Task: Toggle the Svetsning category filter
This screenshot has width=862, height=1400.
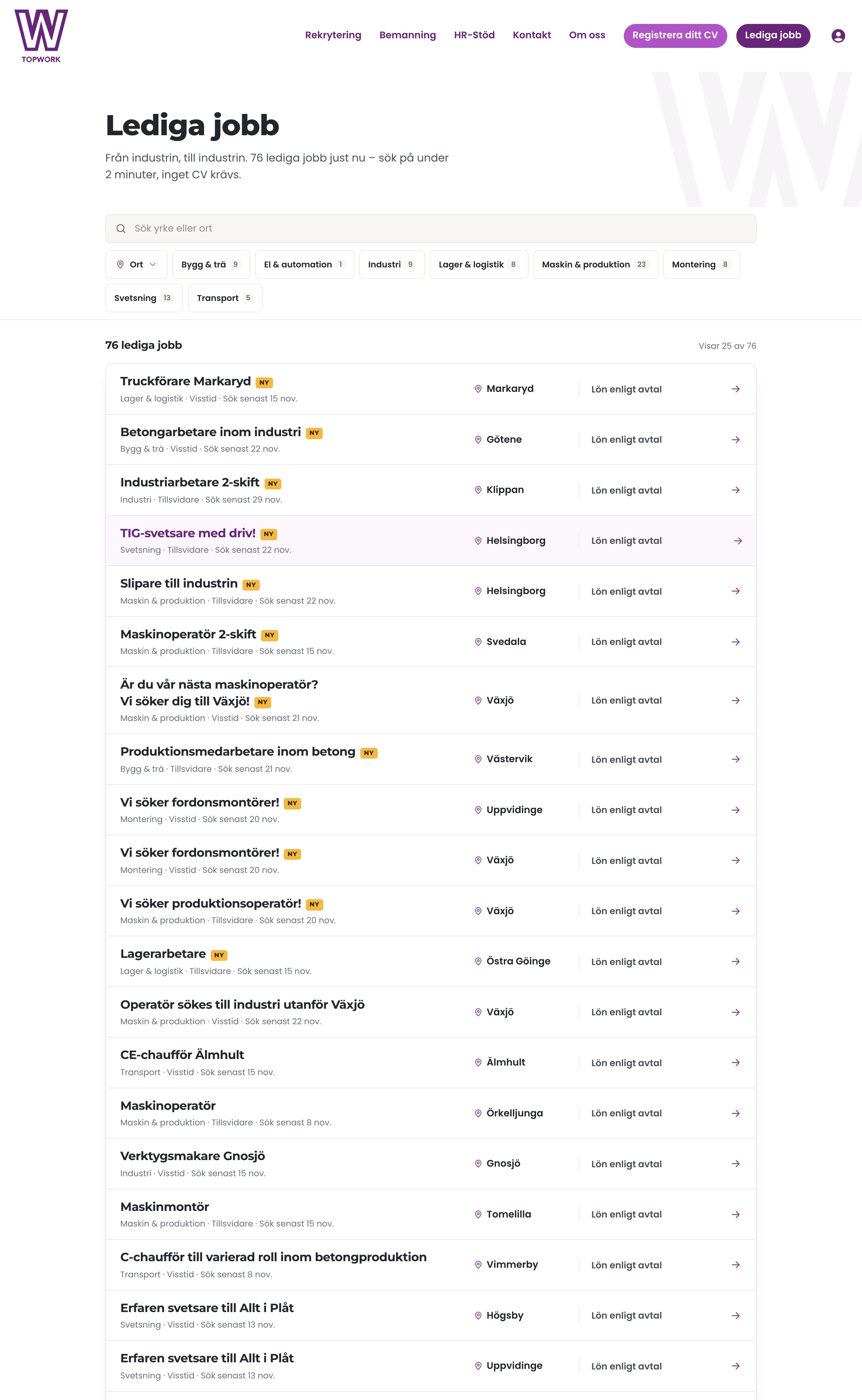Action: [x=144, y=298]
